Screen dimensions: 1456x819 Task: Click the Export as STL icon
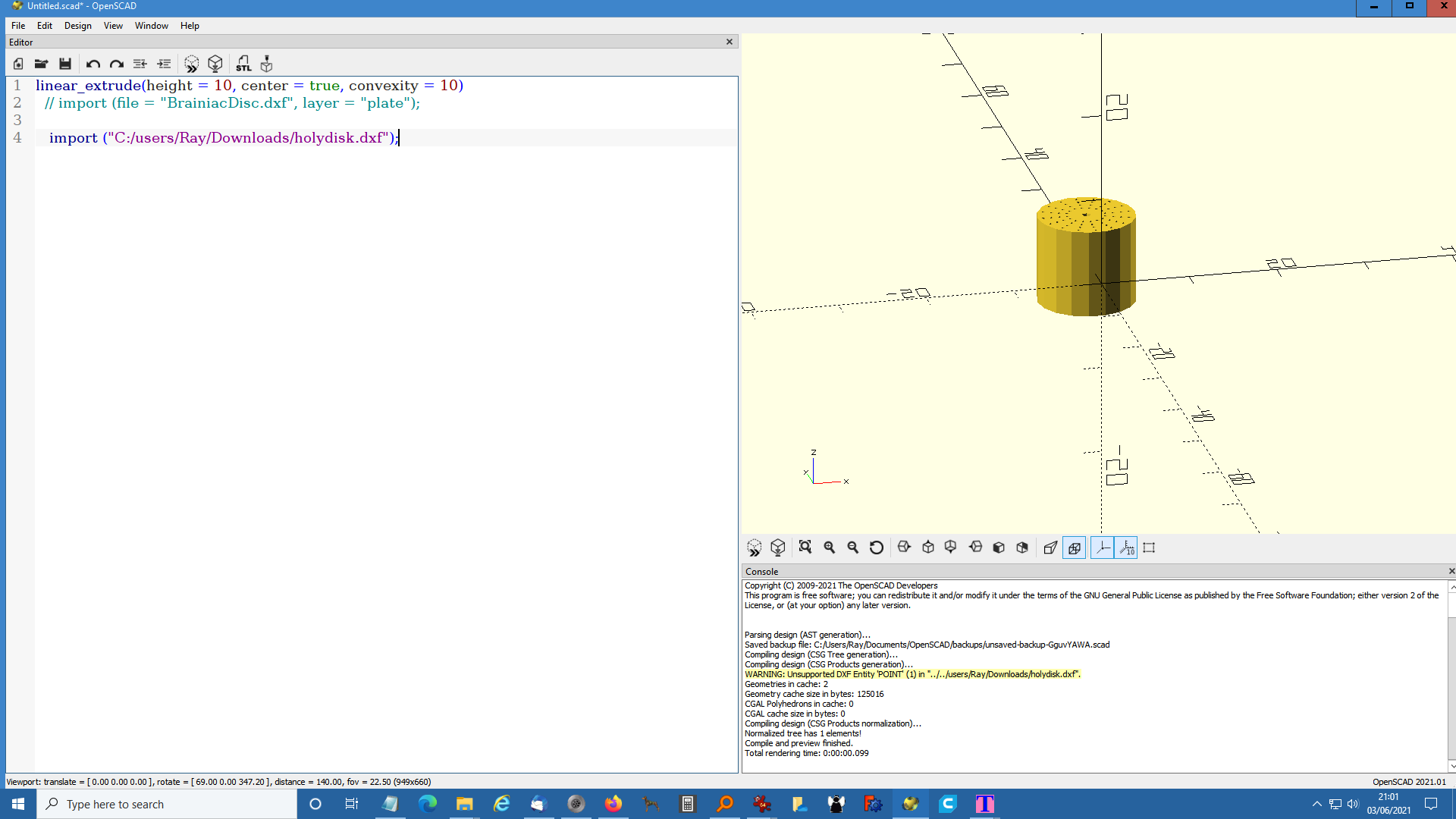point(243,64)
